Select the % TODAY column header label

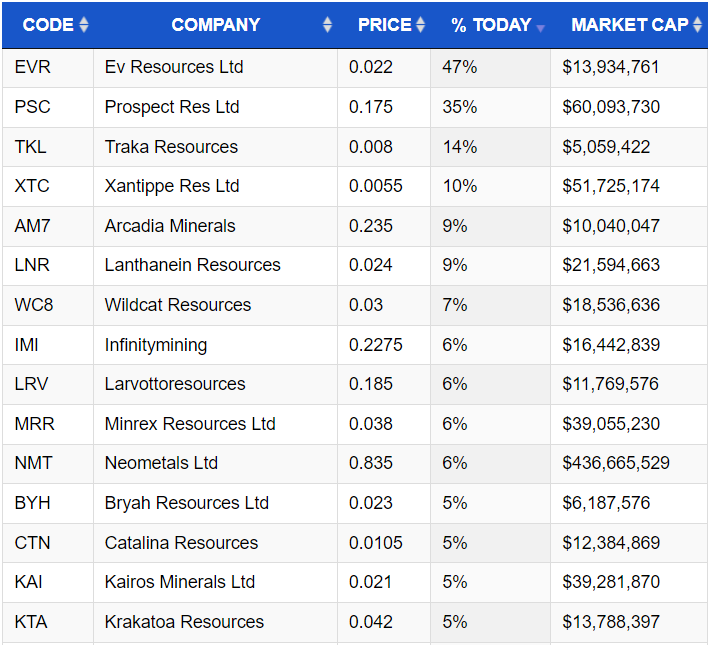pyautogui.click(x=490, y=25)
